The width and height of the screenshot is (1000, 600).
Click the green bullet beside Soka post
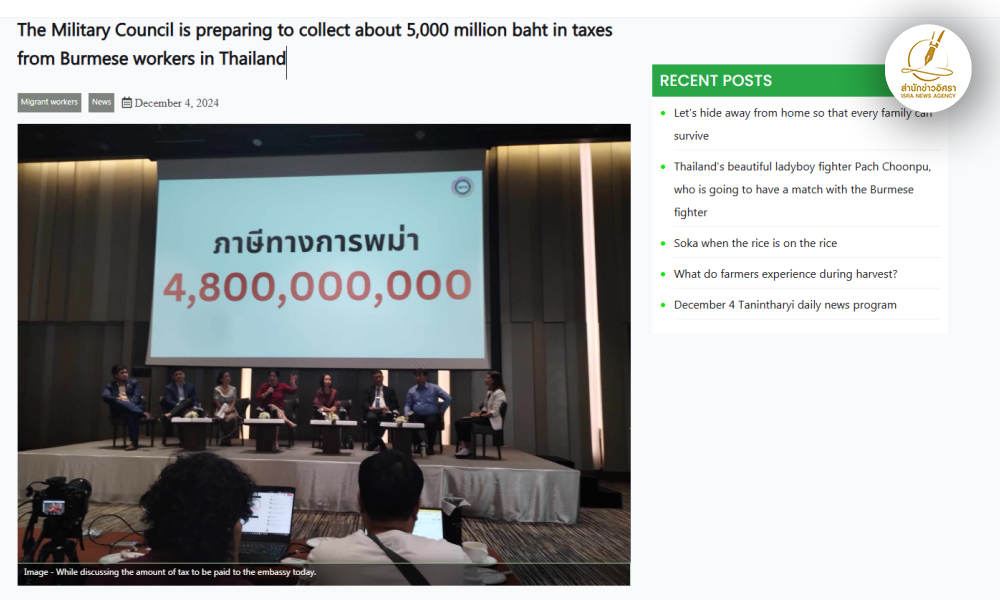[663, 244]
